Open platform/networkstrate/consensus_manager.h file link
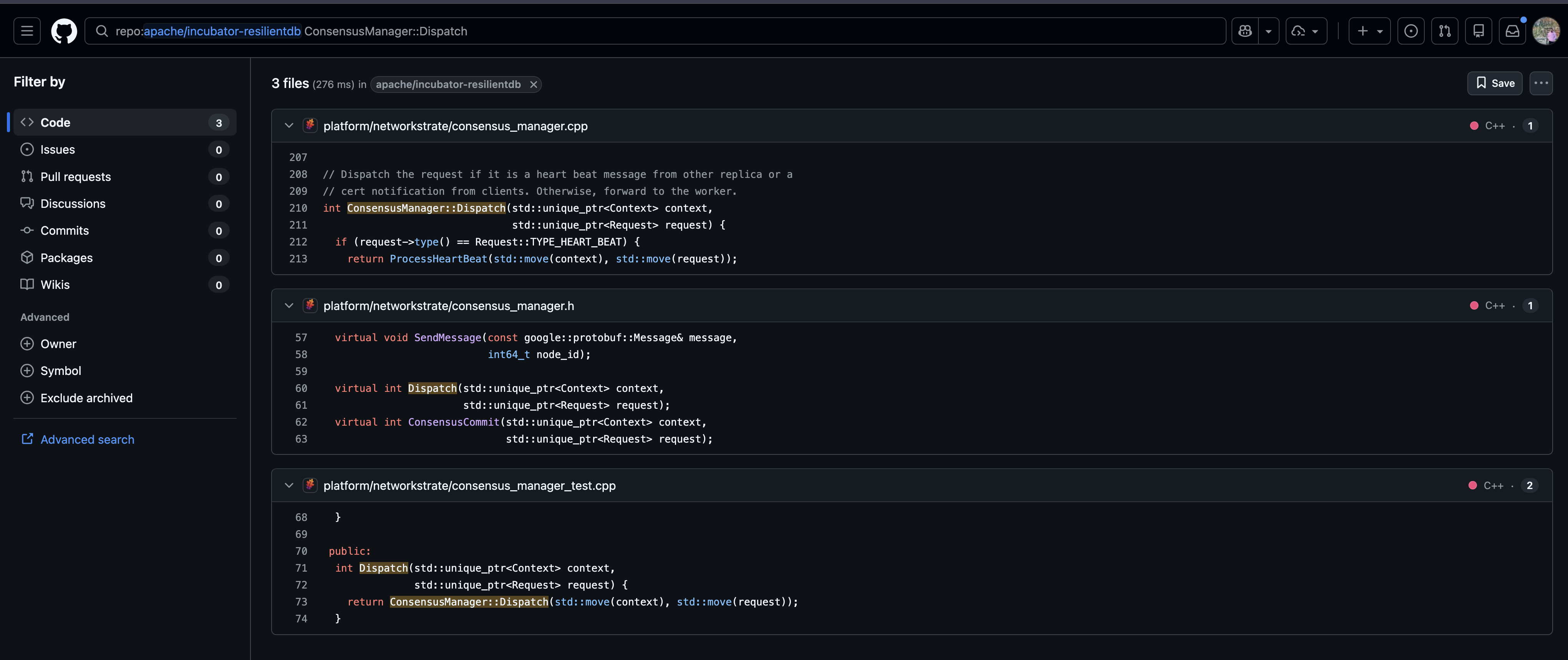This screenshot has width=1568, height=660. click(x=449, y=306)
